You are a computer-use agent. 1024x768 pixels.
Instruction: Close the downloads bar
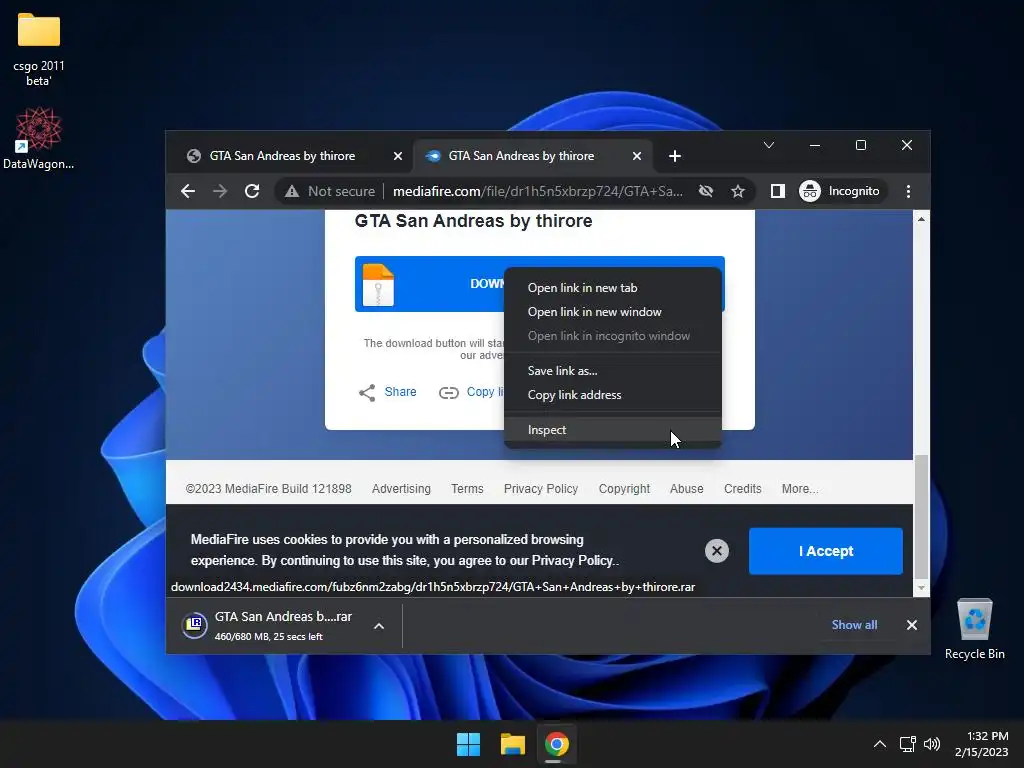coord(912,625)
